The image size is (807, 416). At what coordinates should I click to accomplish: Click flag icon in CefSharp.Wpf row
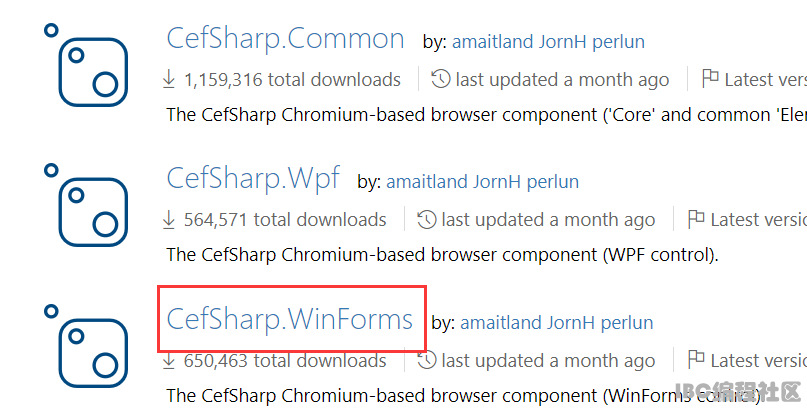(x=696, y=219)
